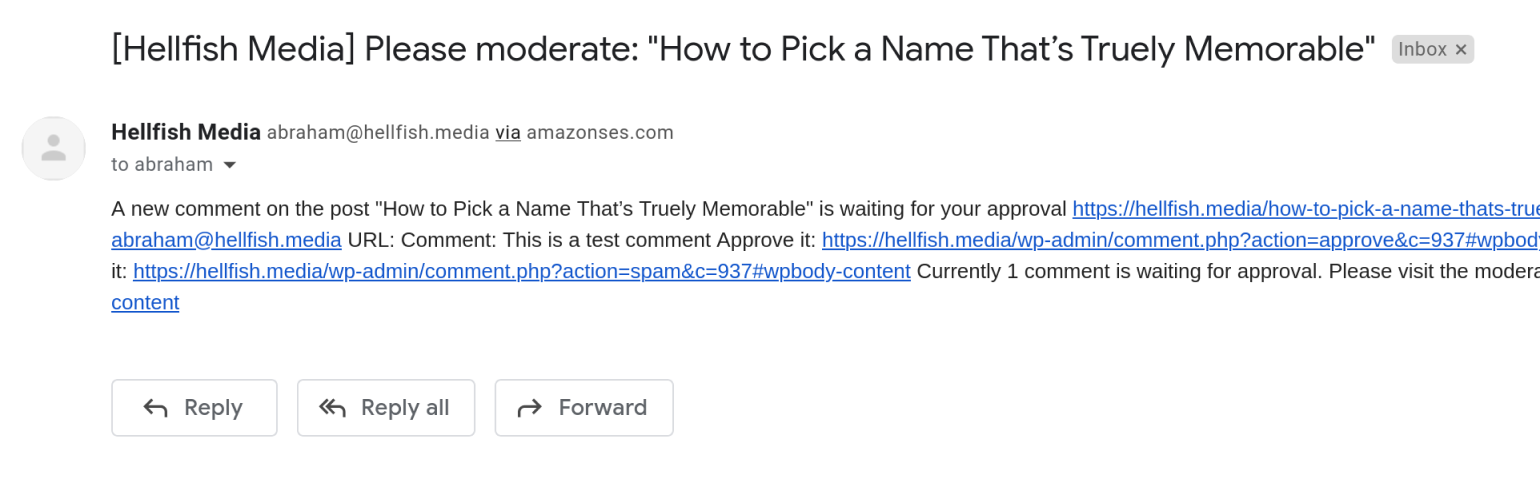Click the Forward button
The height and width of the screenshot is (480, 1540).
point(584,408)
